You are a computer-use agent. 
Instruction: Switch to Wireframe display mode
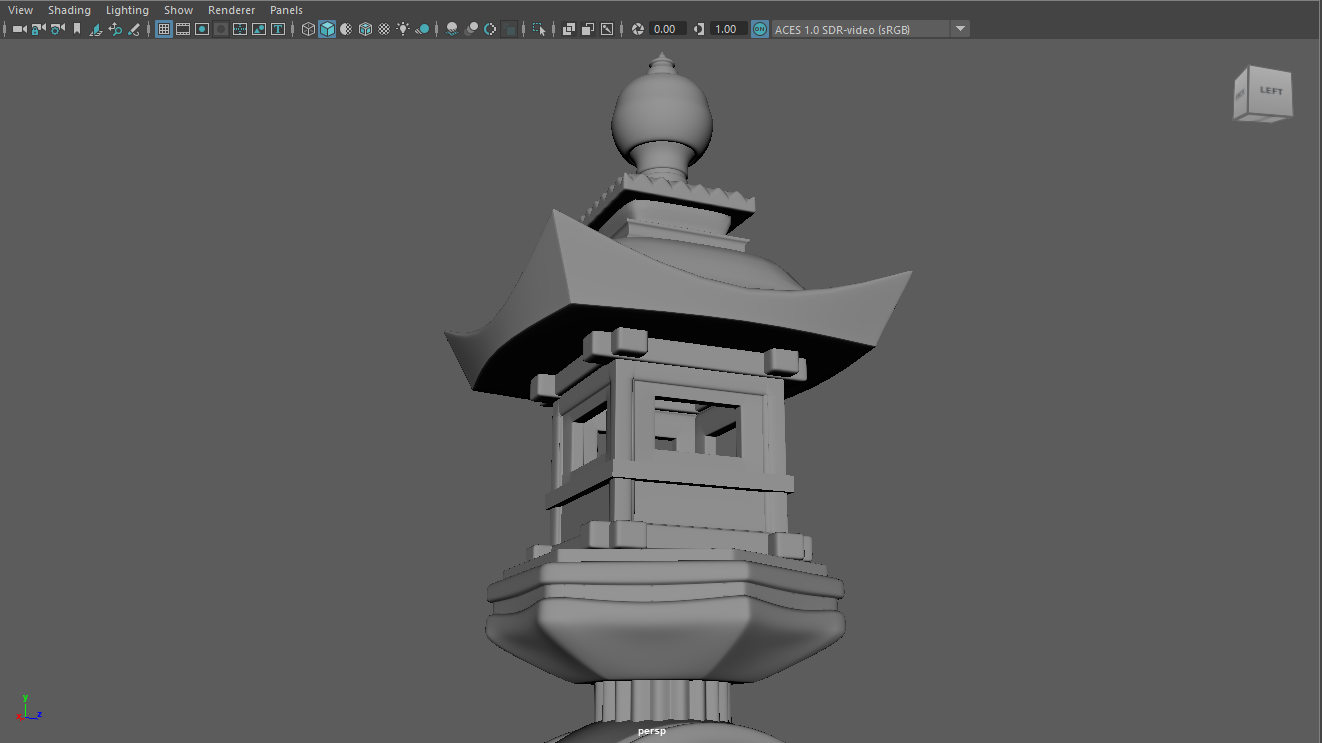(x=308, y=29)
